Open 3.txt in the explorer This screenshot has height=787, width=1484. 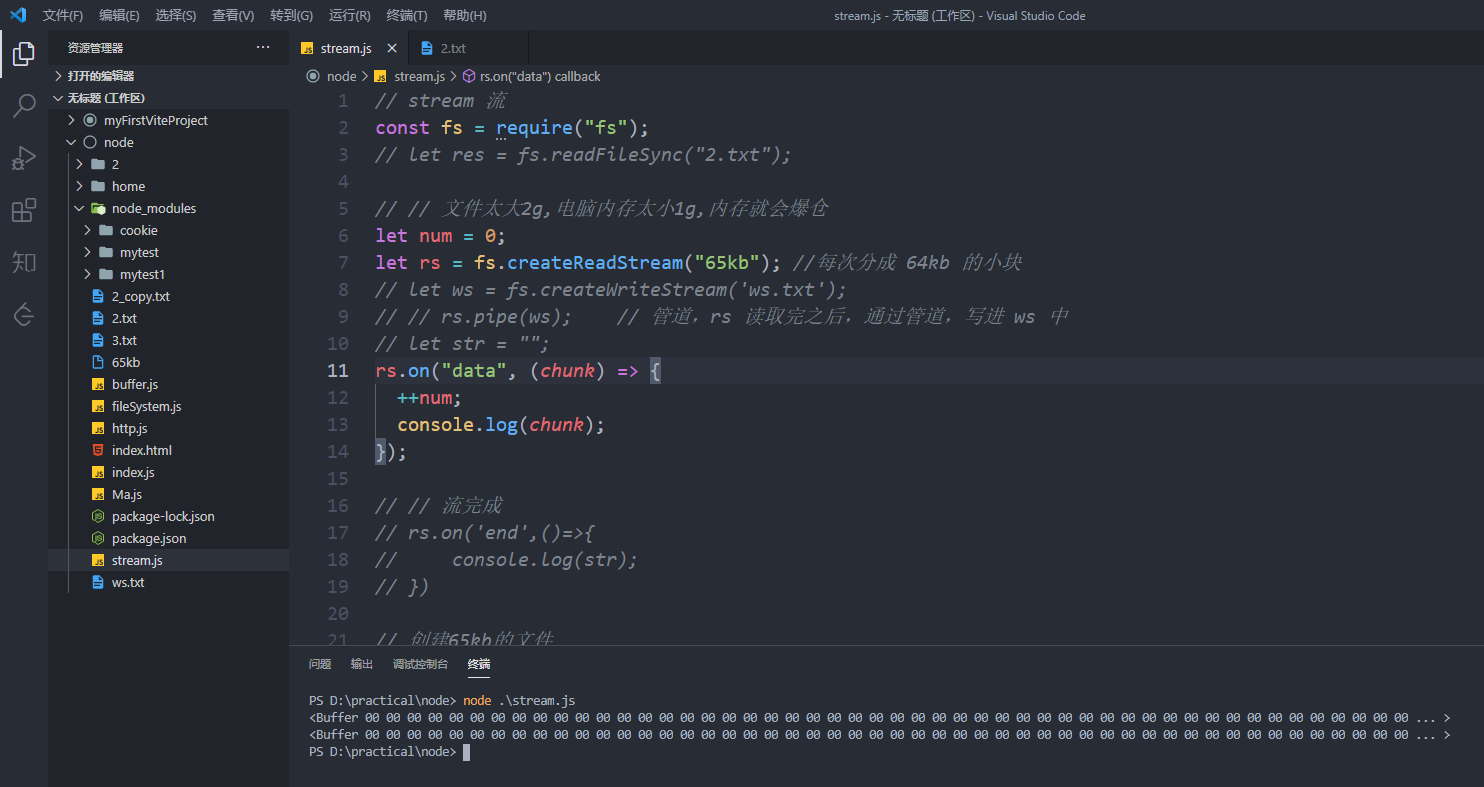coord(168,340)
